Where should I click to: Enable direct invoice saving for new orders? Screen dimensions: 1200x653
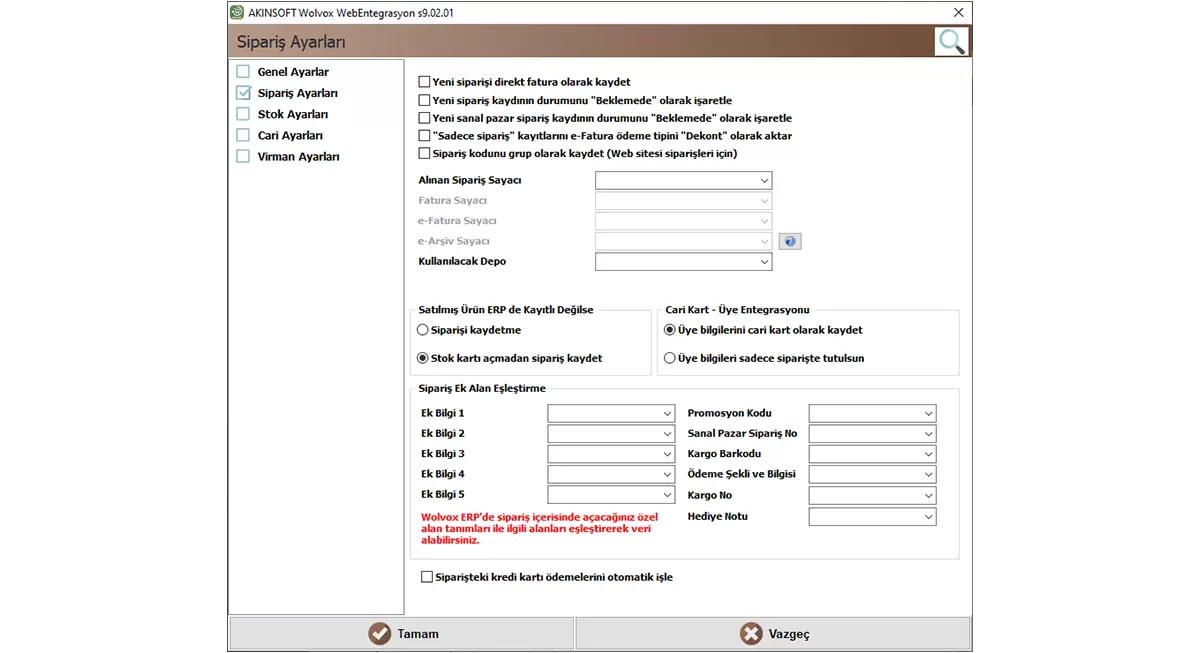pos(425,82)
